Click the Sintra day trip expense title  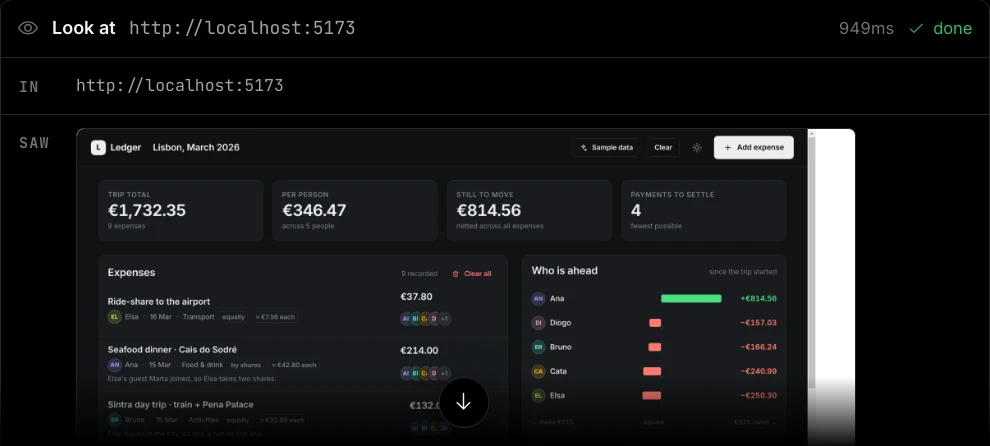coord(180,404)
